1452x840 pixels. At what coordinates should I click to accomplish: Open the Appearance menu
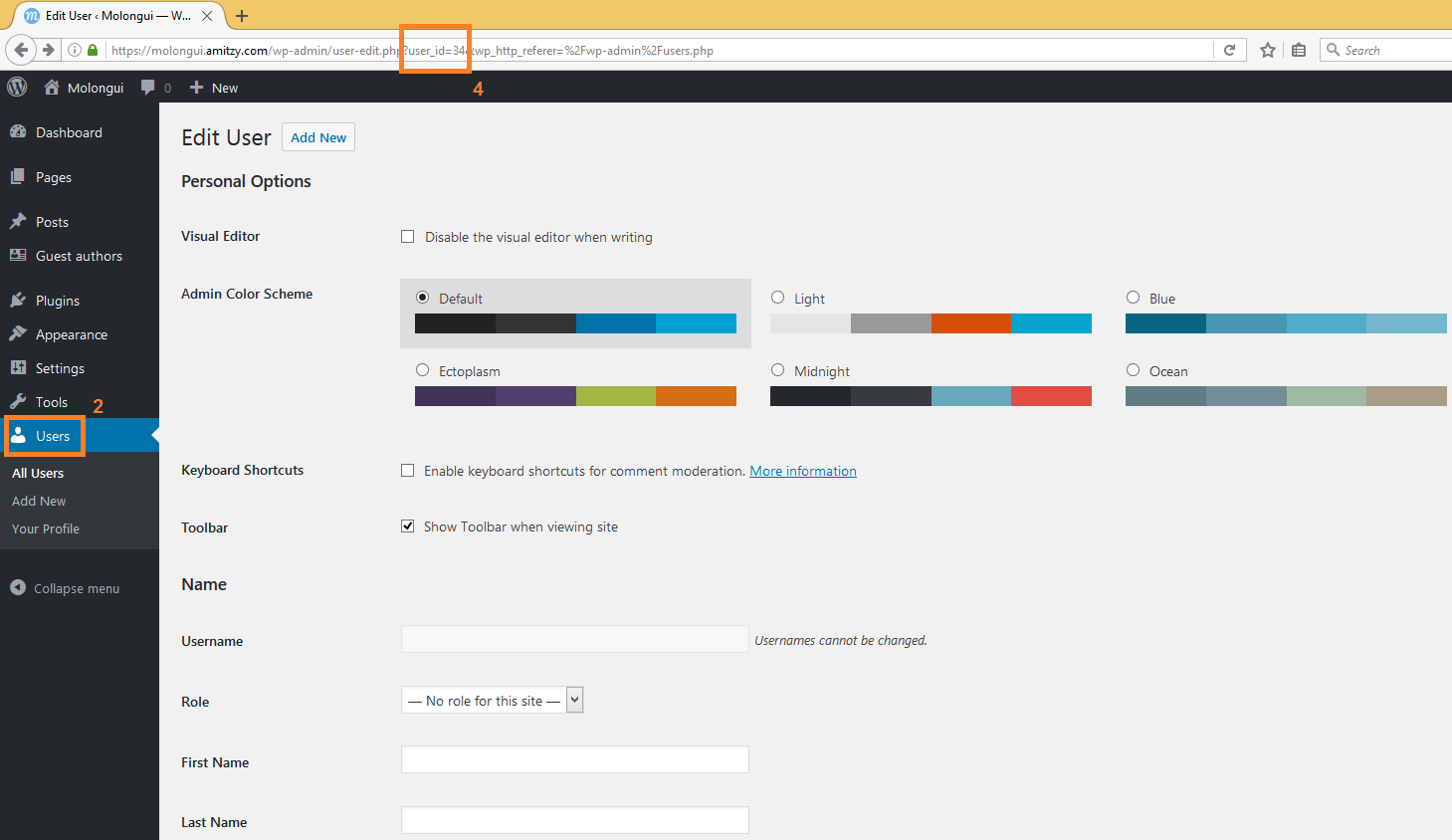click(72, 334)
